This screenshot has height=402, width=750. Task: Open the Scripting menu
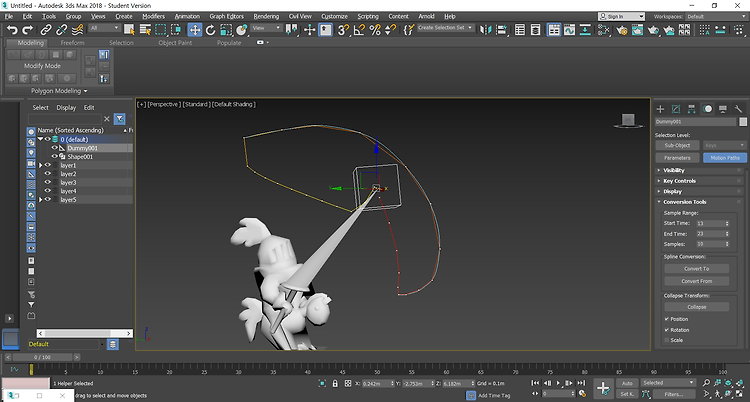368,16
